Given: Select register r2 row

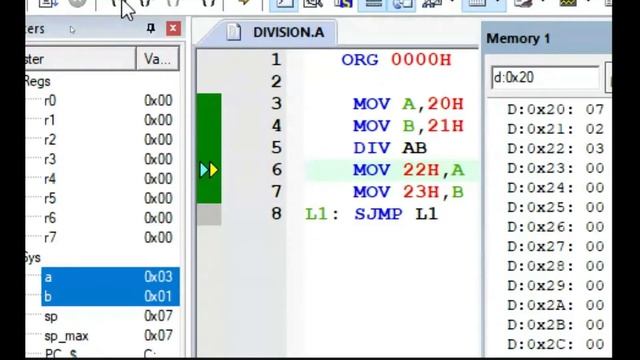Looking at the screenshot, I should pos(108,140).
